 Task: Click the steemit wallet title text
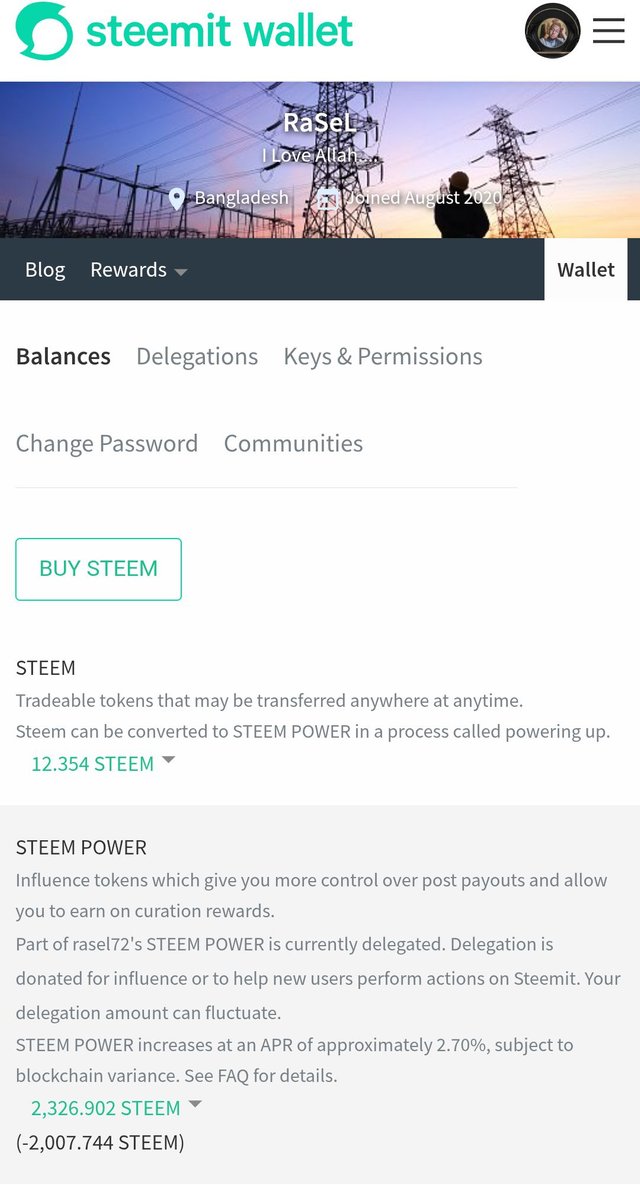(219, 31)
